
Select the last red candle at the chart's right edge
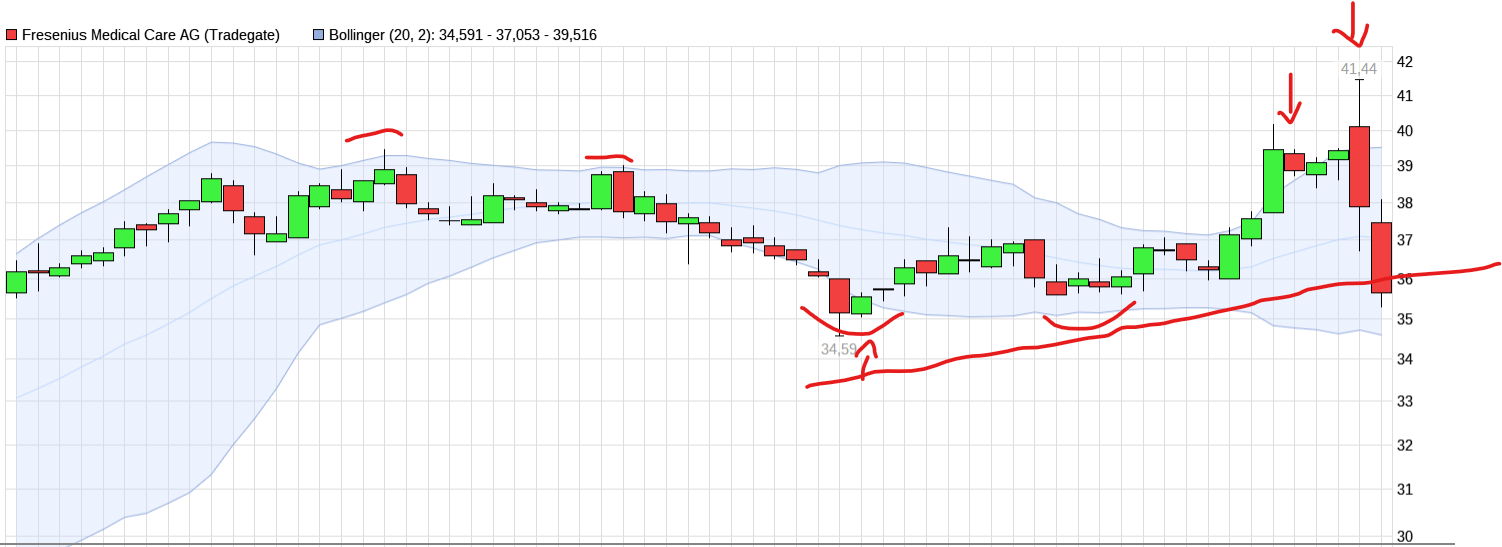tap(1381, 257)
